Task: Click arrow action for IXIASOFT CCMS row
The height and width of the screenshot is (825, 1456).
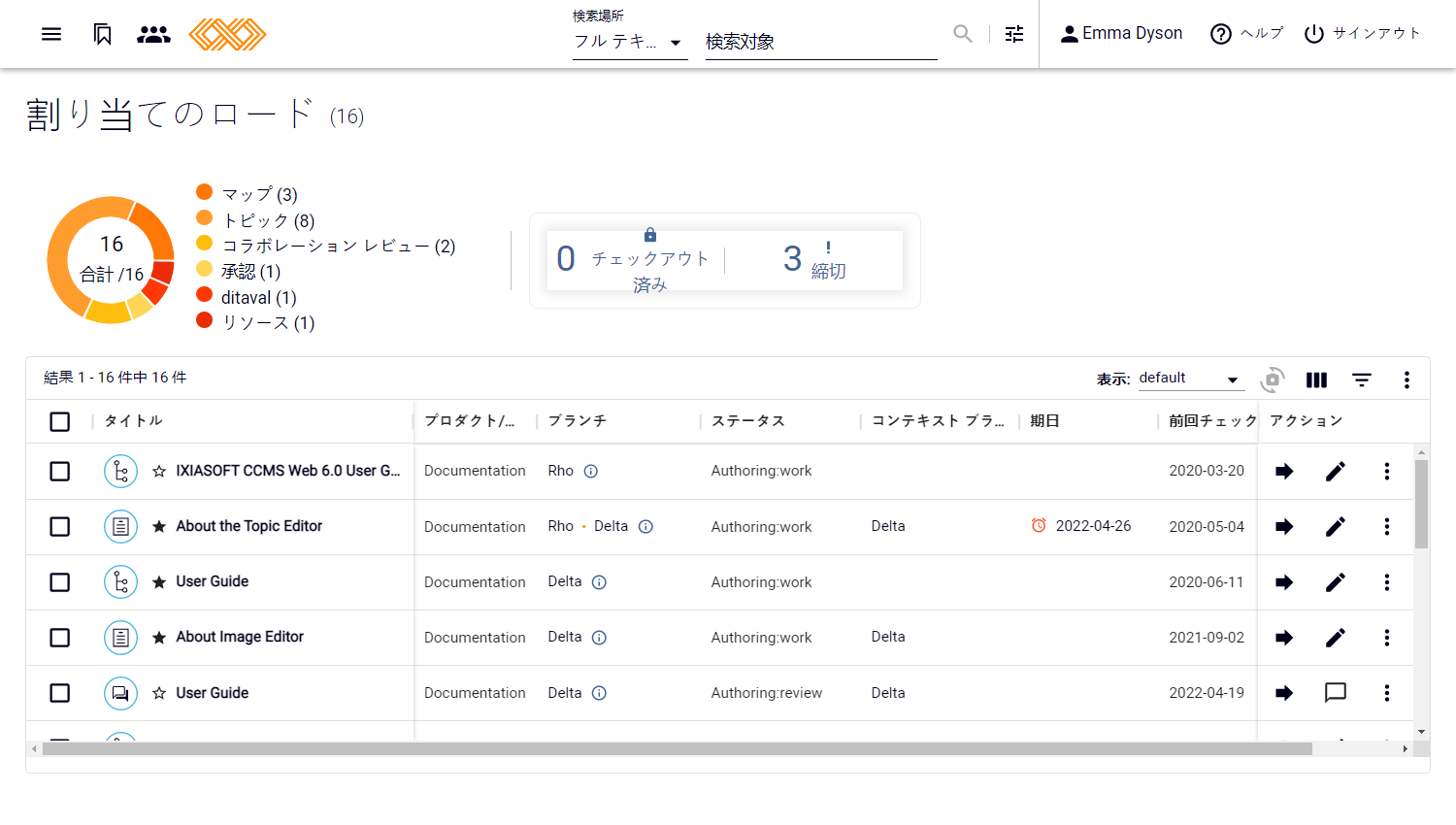Action: click(x=1284, y=471)
